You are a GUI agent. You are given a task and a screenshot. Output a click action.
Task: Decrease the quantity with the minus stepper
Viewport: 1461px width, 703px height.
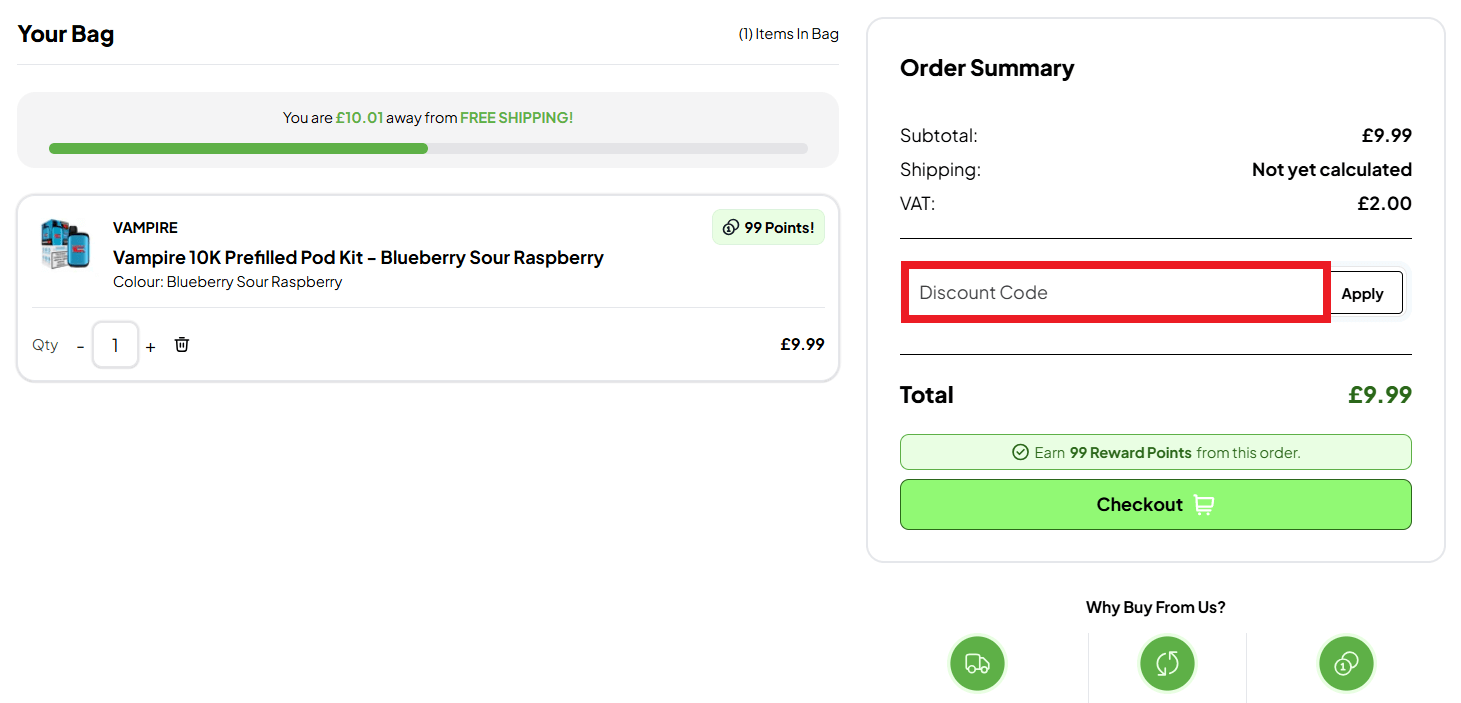[80, 346]
